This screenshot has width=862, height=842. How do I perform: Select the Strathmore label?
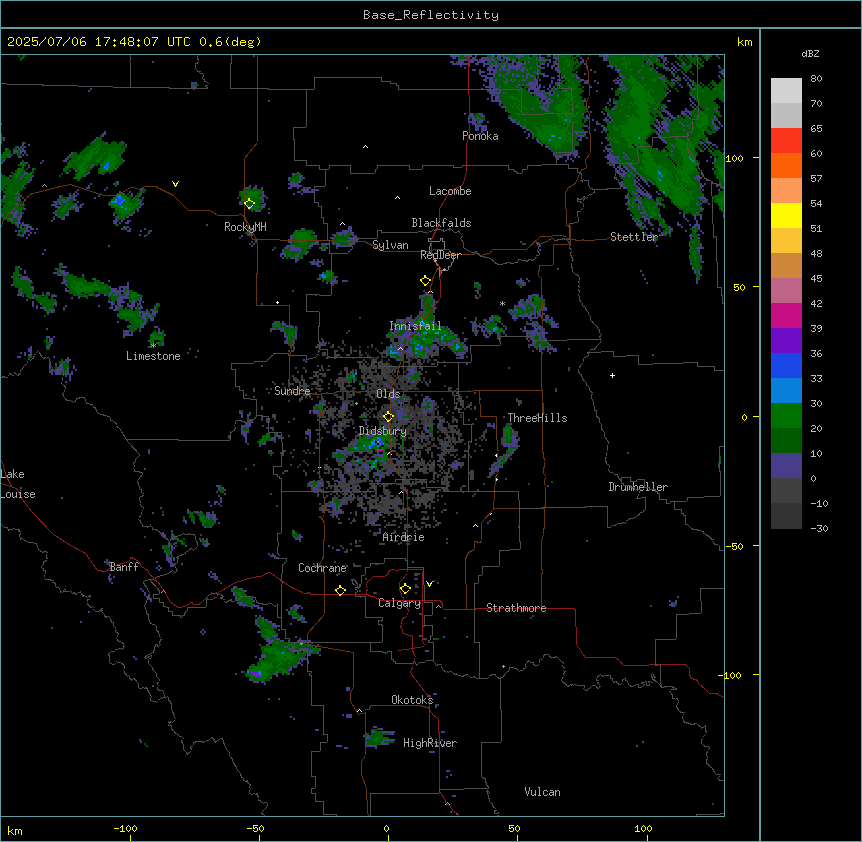pyautogui.click(x=516, y=608)
